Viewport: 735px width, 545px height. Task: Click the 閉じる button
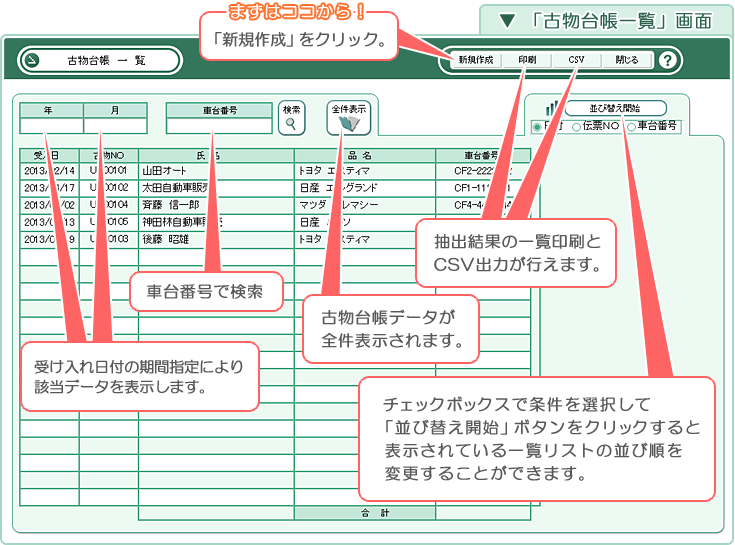click(x=627, y=60)
